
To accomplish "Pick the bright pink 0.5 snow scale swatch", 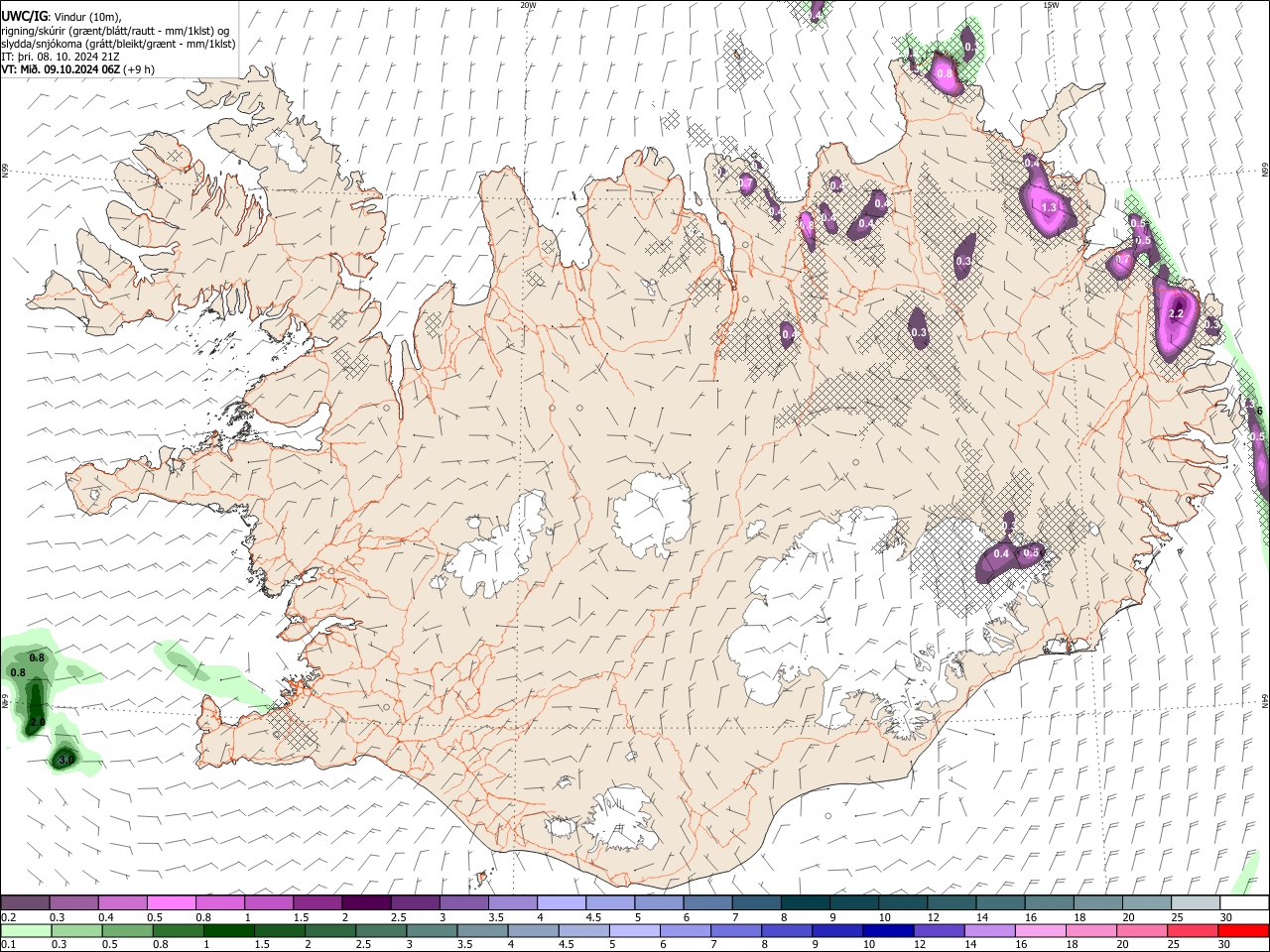I will 172,902.
